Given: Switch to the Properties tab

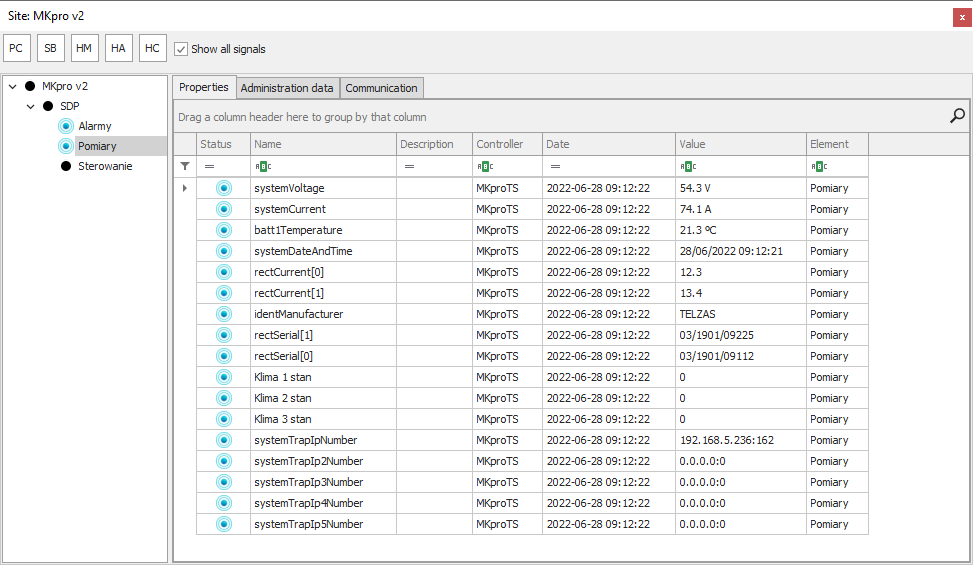Looking at the screenshot, I should coord(204,87).
